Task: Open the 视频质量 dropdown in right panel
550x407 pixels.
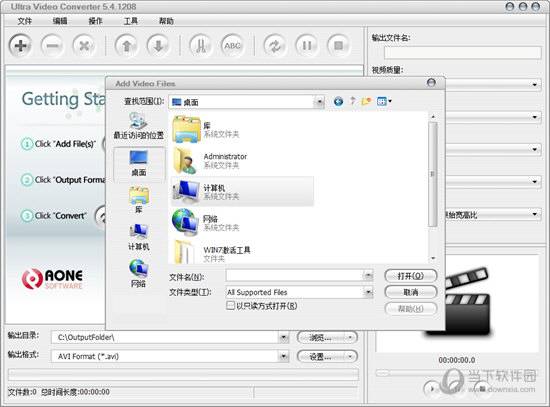Action: tap(534, 85)
